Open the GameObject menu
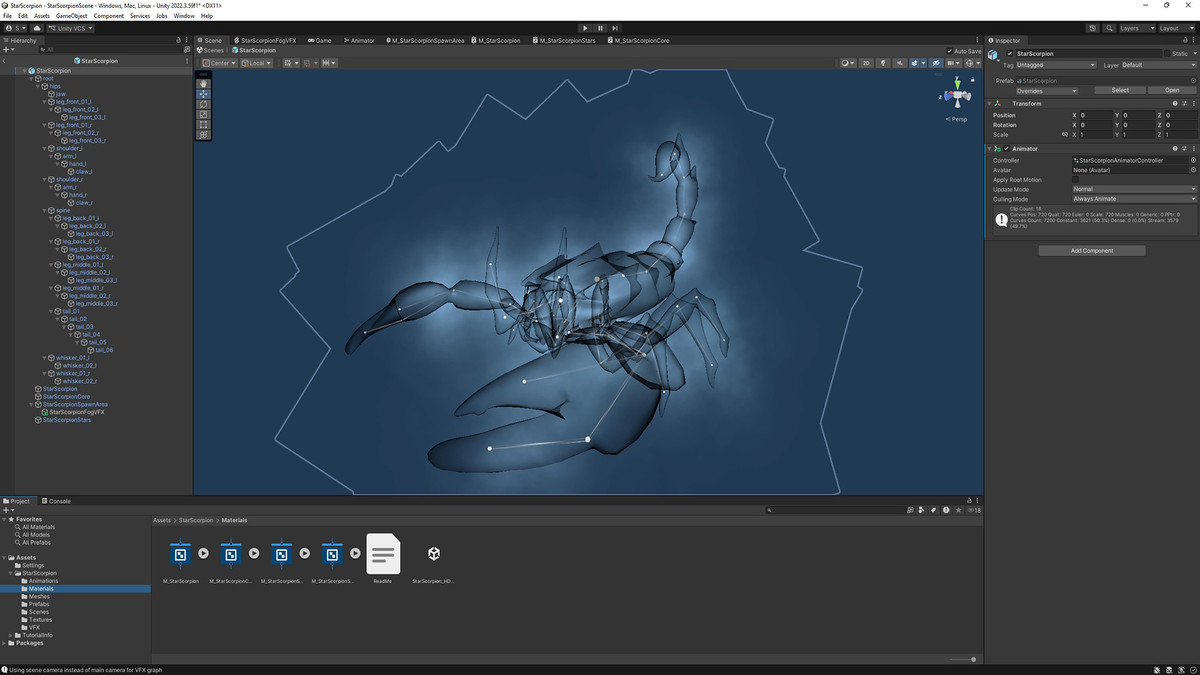The height and width of the screenshot is (675, 1200). click(71, 16)
